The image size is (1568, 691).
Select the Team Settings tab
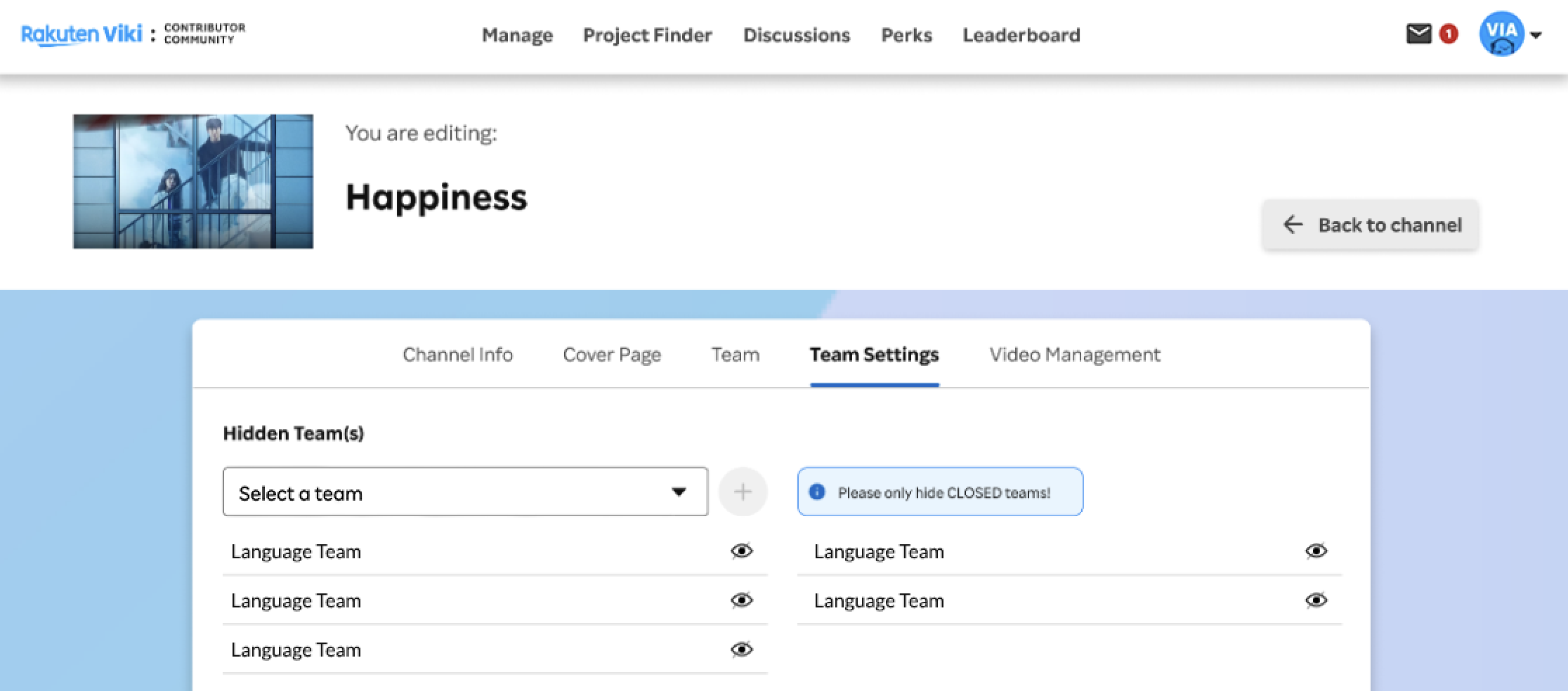(874, 355)
